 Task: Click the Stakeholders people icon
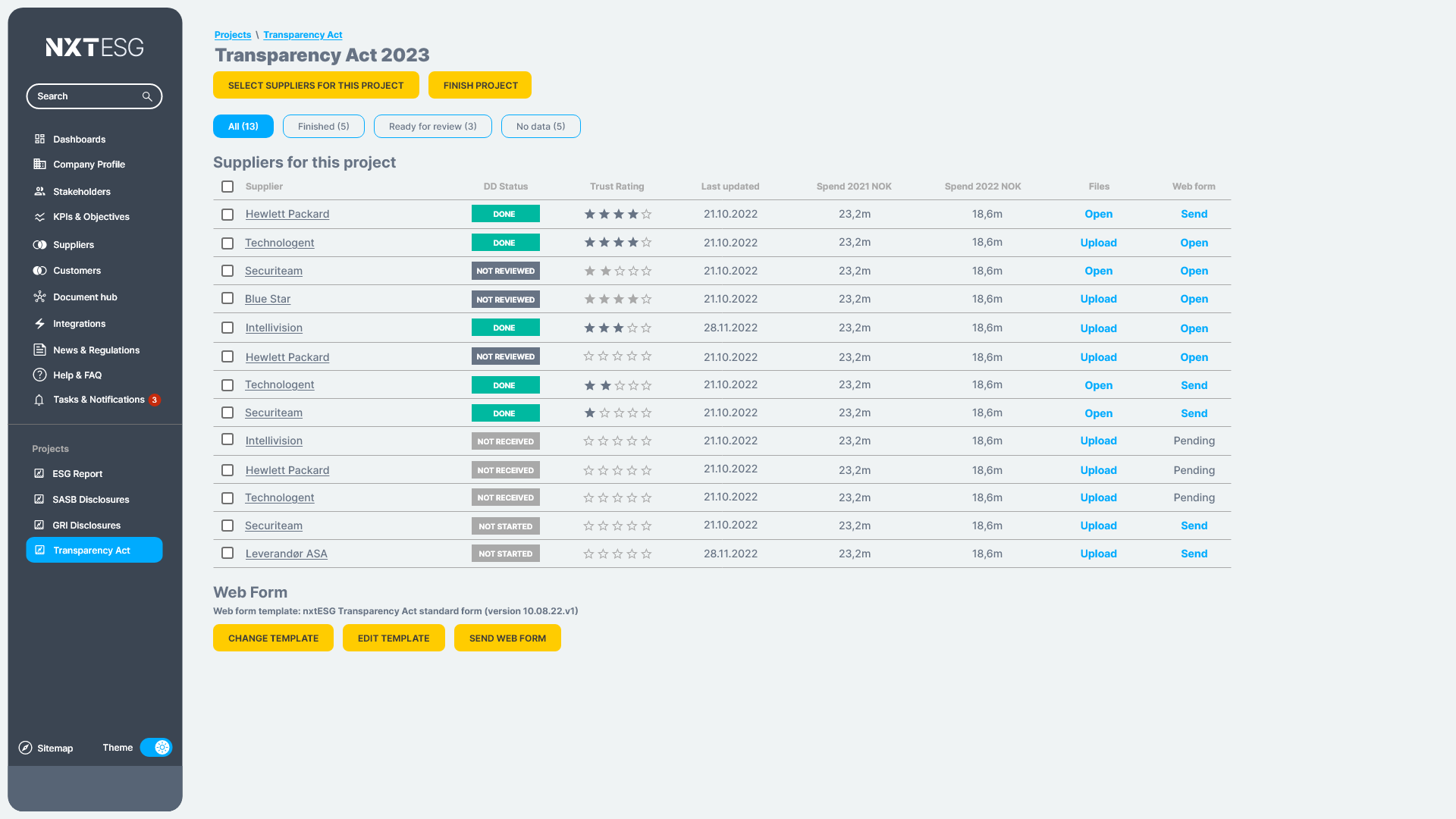39,191
